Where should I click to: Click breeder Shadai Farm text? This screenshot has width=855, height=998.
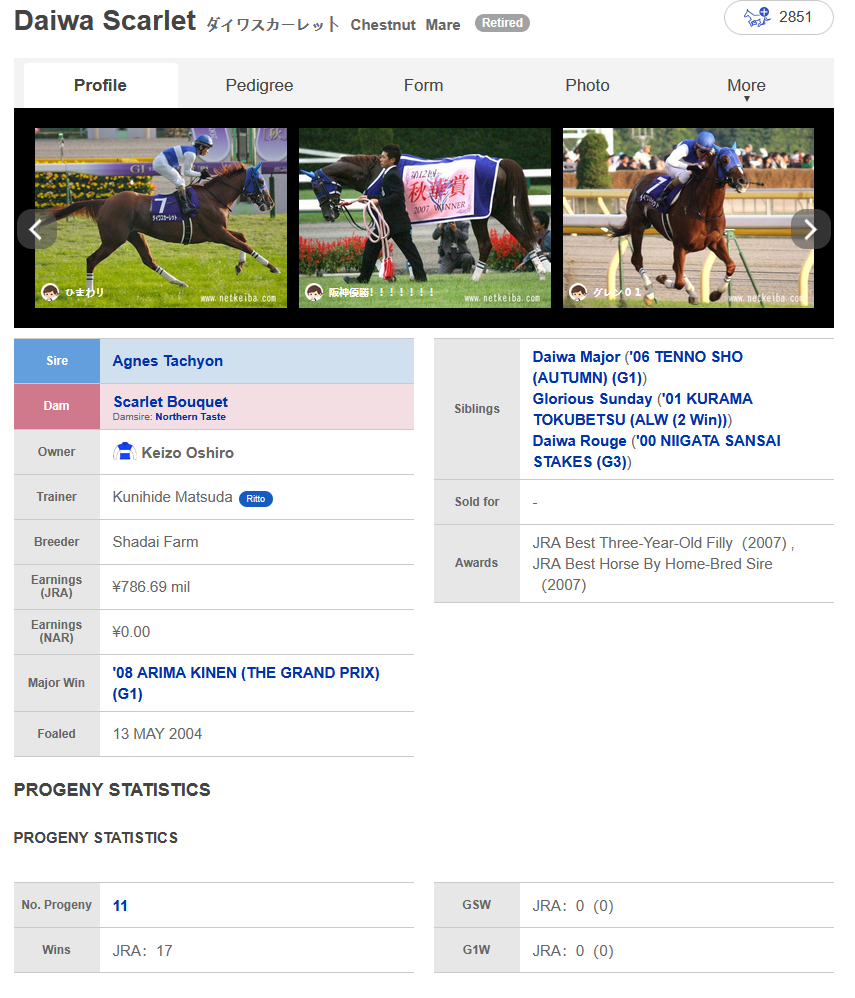(155, 542)
